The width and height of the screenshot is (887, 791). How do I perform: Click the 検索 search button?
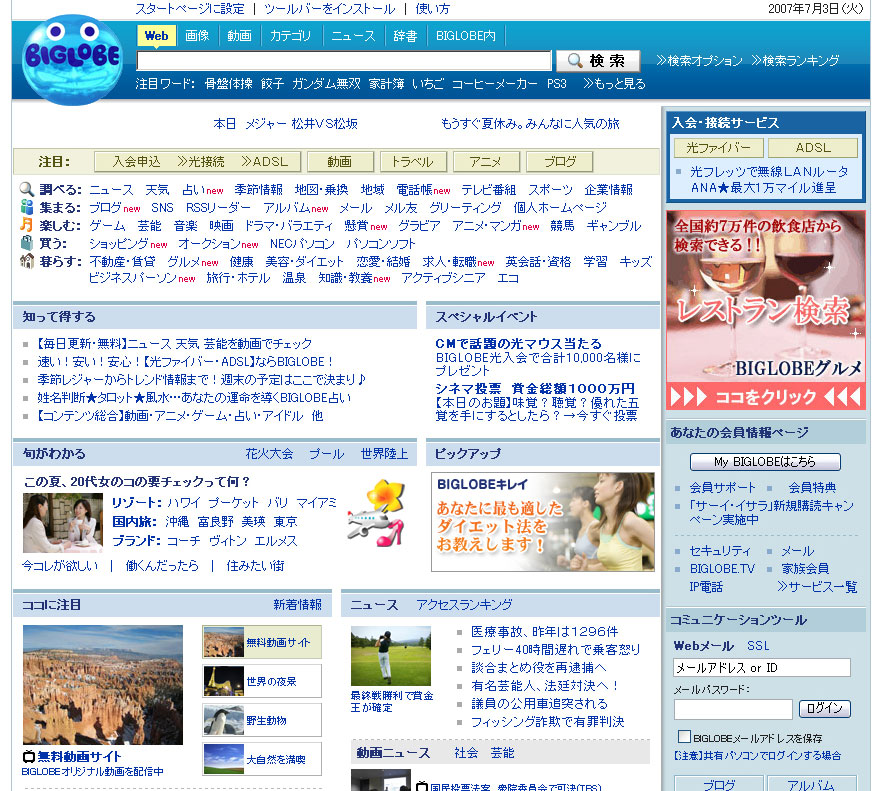(x=598, y=61)
